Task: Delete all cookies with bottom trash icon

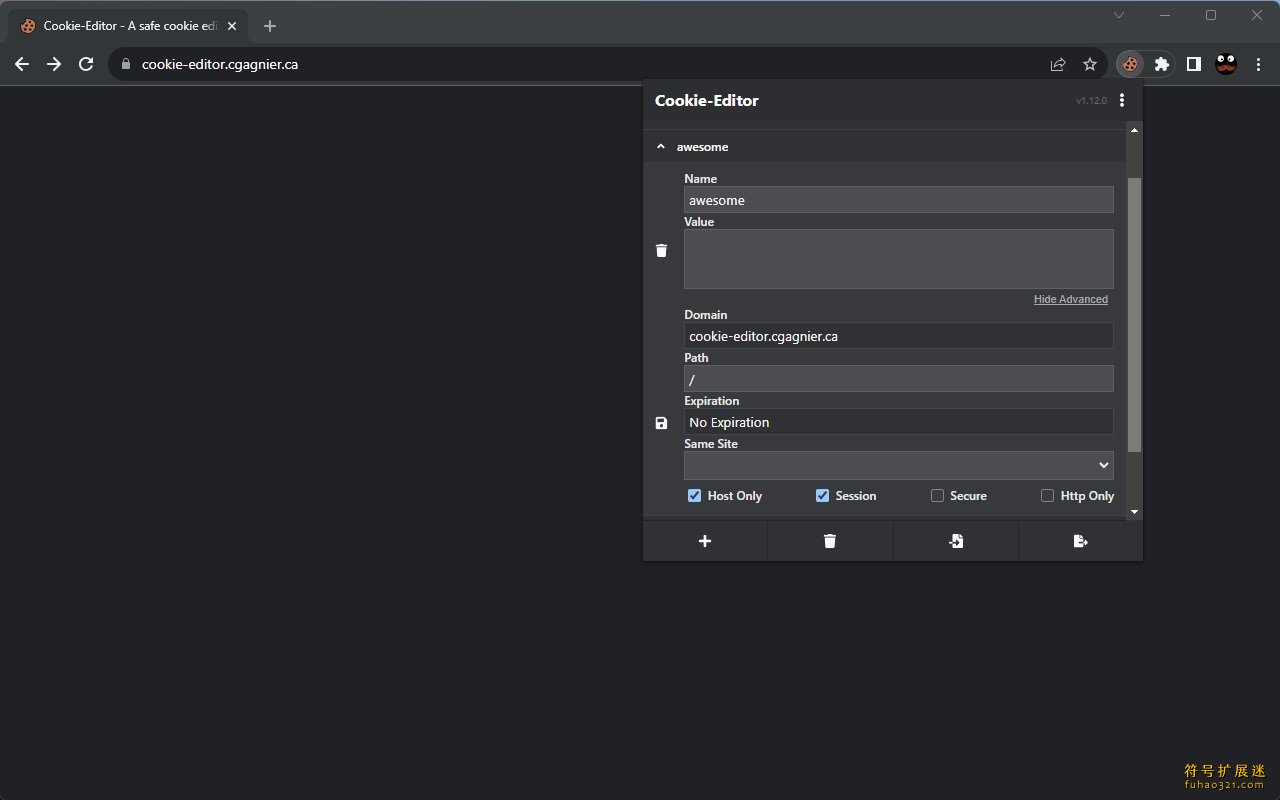Action: point(830,541)
